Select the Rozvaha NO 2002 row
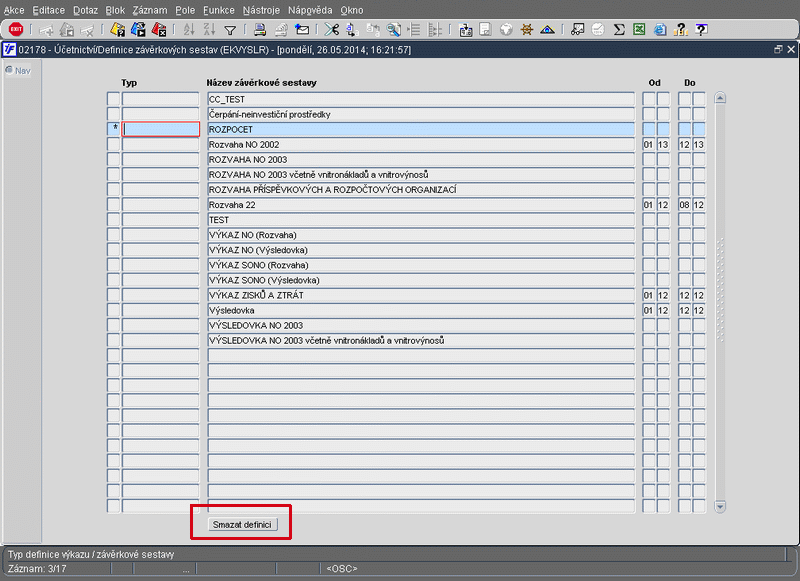The image size is (800, 581). pyautogui.click(x=421, y=144)
